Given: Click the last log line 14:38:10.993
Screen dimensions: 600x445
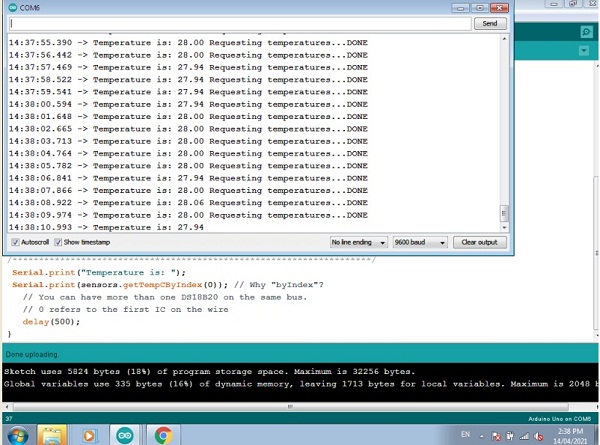Looking at the screenshot, I should (x=106, y=227).
